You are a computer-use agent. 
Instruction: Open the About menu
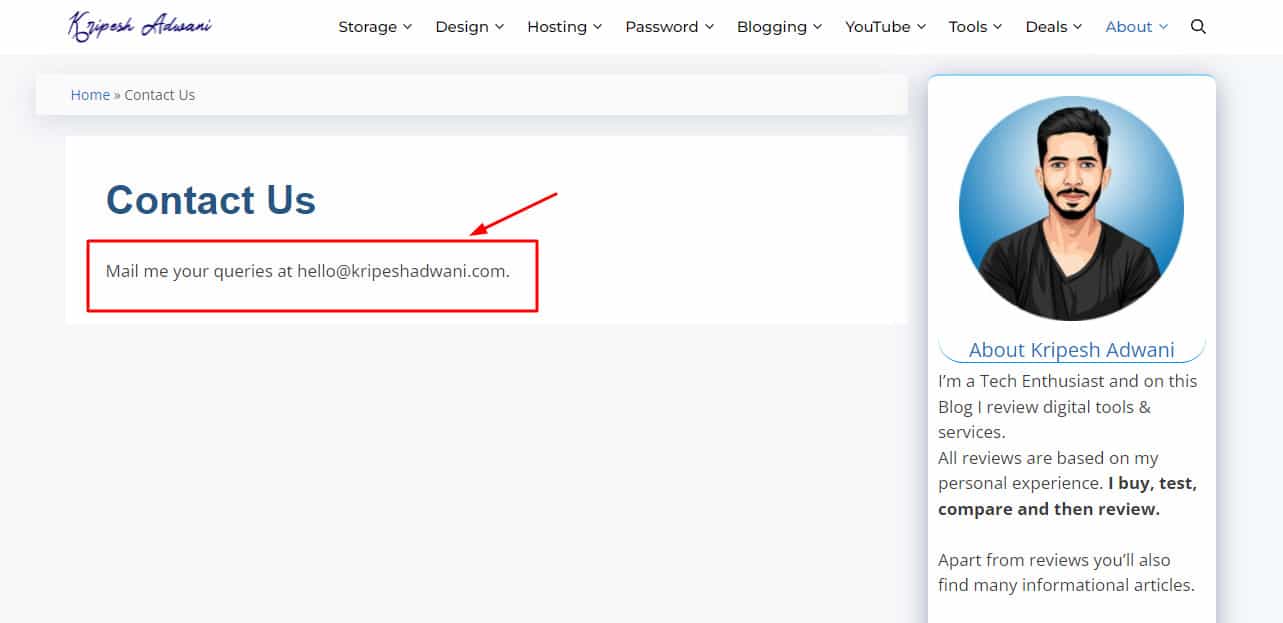[1137, 27]
